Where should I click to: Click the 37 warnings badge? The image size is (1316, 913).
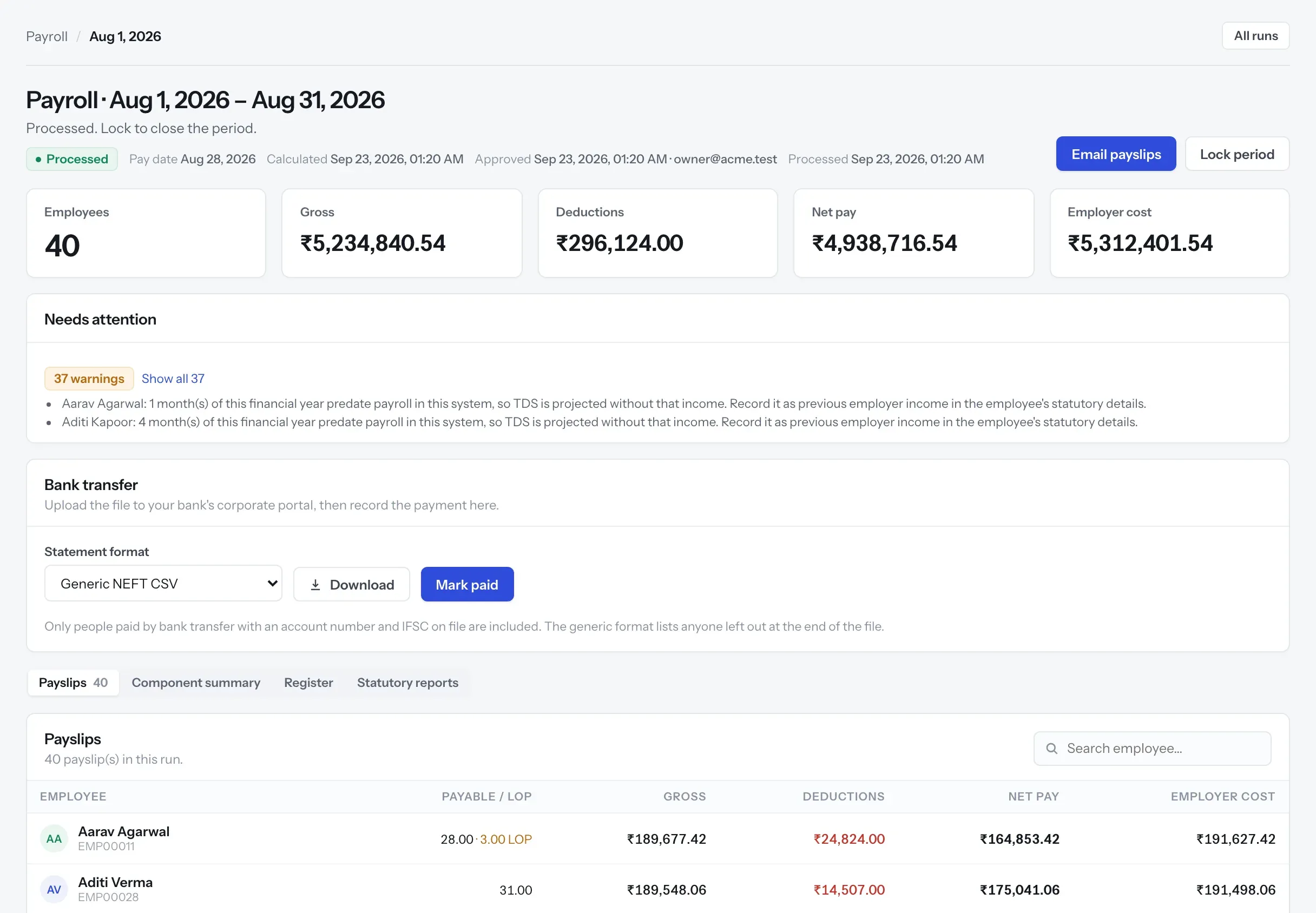(89, 379)
